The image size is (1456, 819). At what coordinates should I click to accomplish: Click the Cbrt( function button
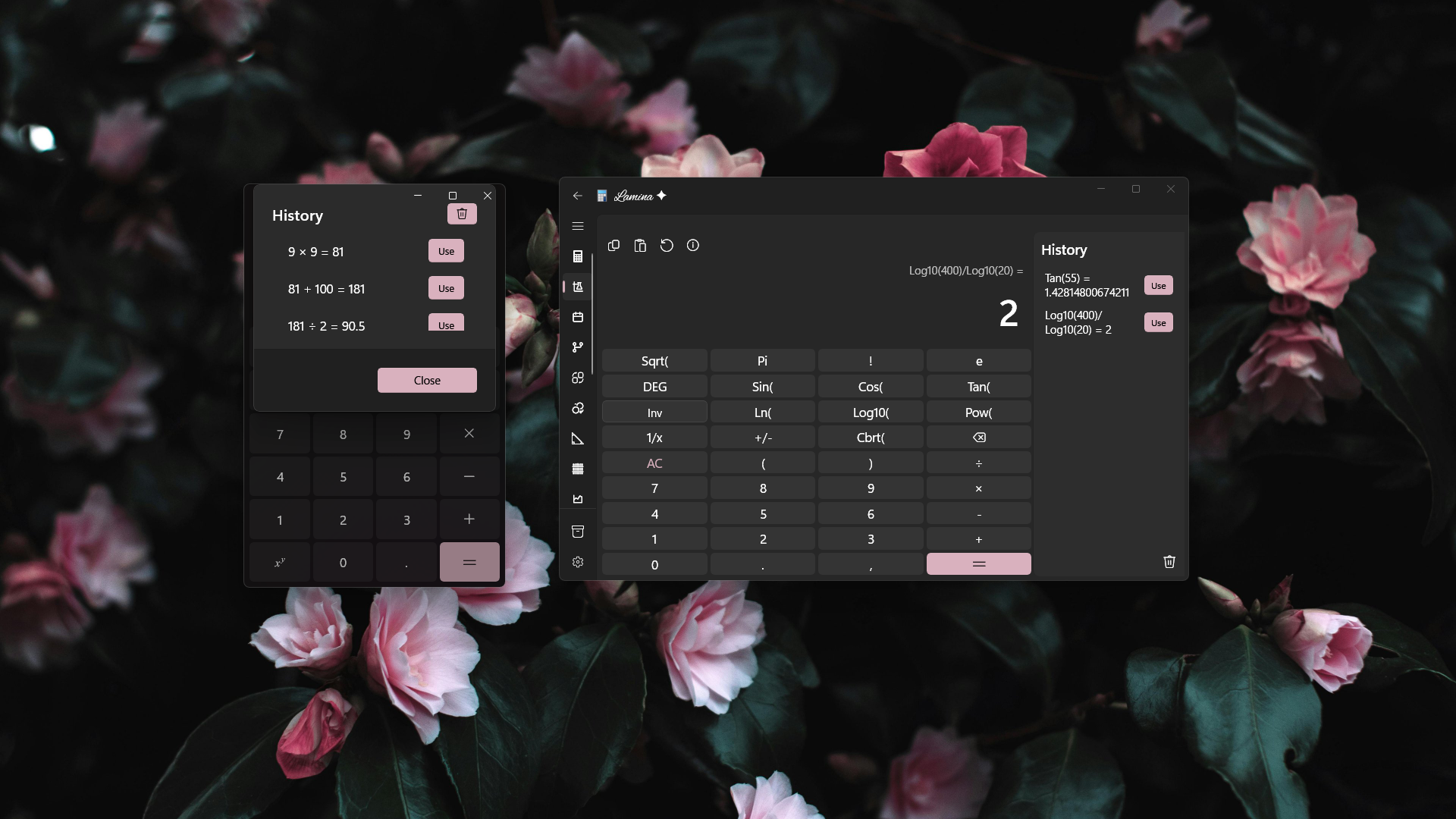pos(871,438)
